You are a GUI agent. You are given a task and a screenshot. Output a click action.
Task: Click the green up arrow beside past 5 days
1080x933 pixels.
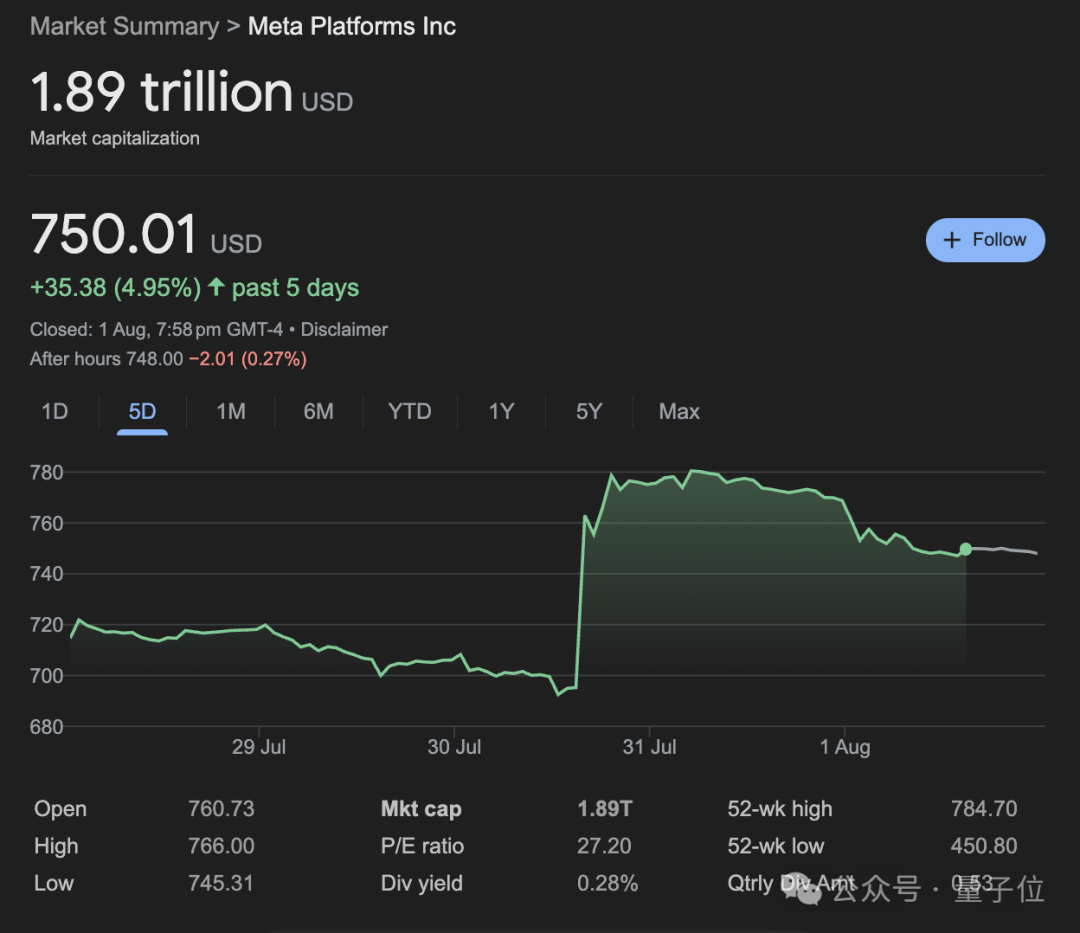tap(216, 288)
